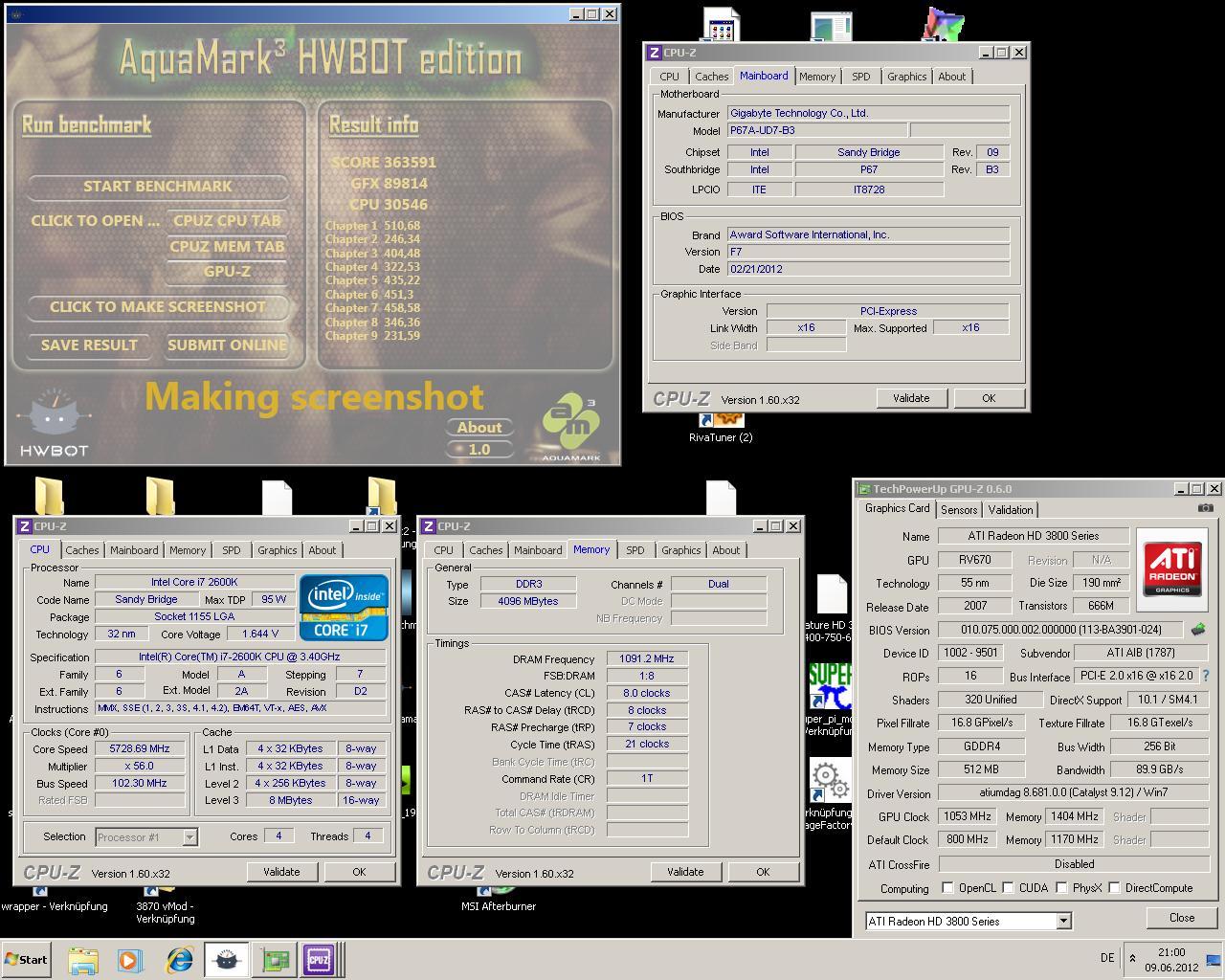Launch Internet Explorer from the taskbar
1225x980 pixels.
point(179,960)
